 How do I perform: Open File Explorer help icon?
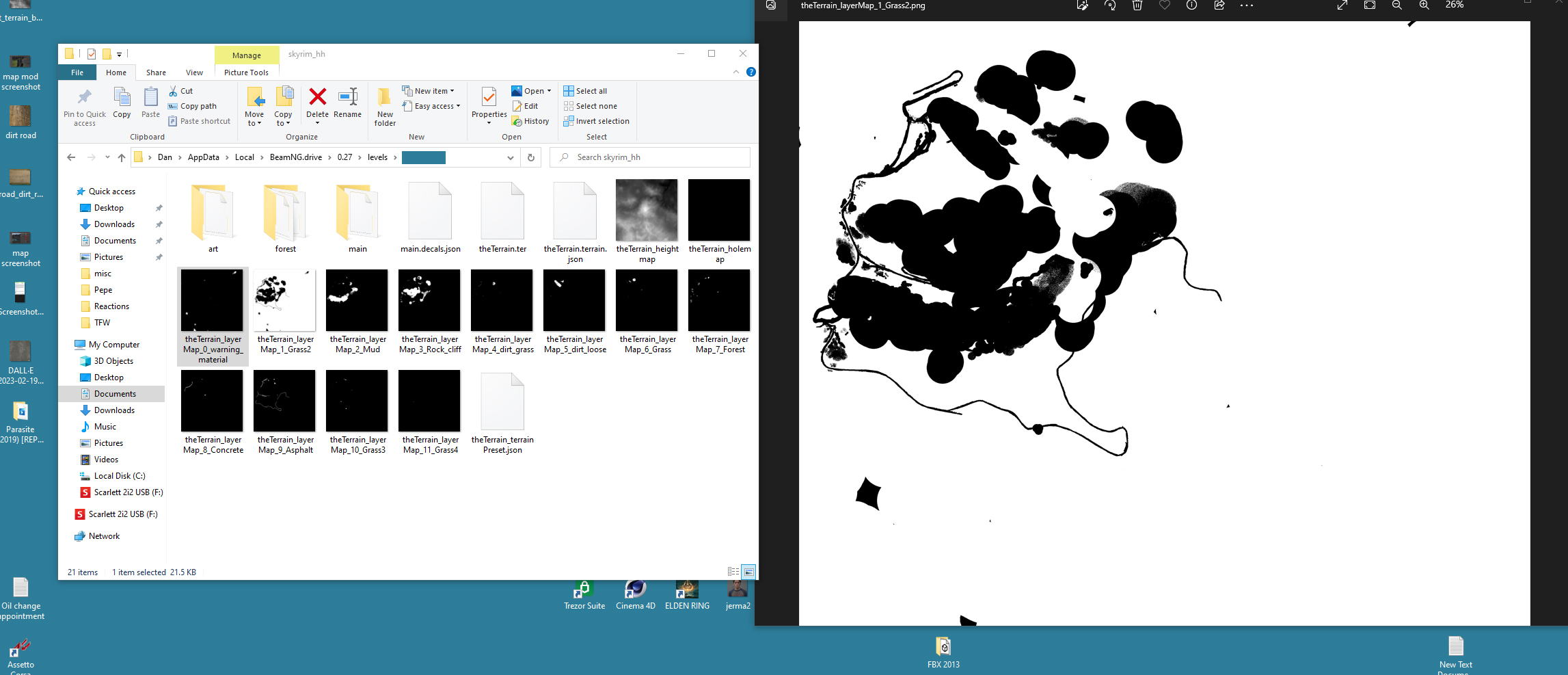coord(751,72)
